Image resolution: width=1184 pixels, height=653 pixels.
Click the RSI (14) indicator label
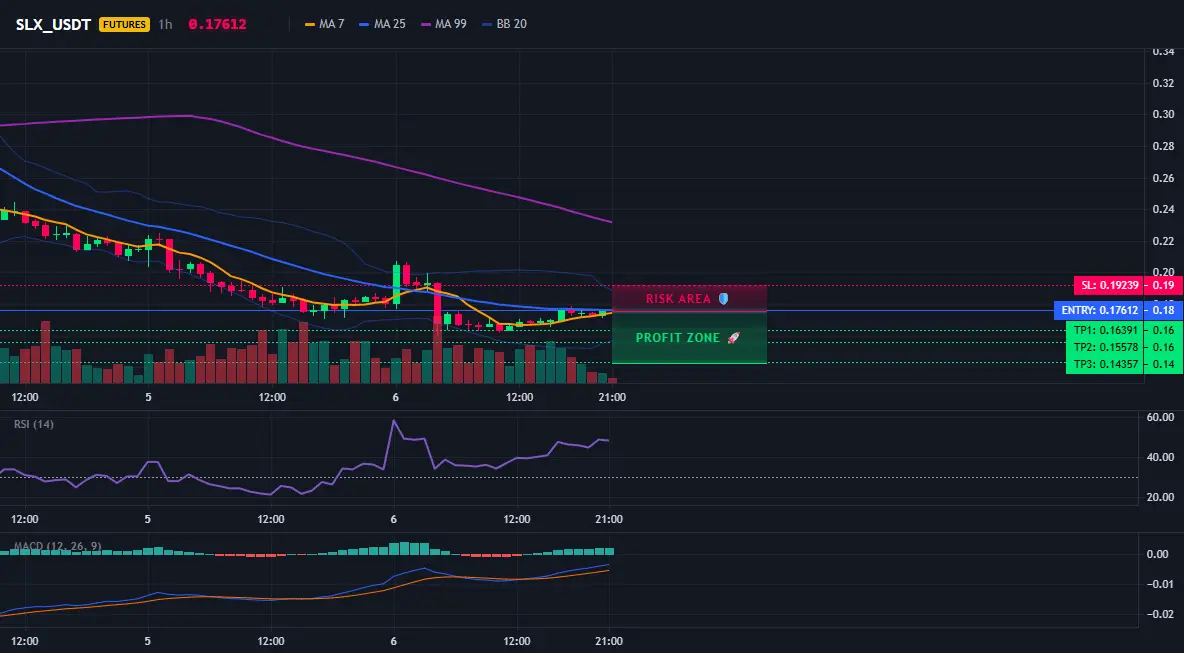coord(34,424)
